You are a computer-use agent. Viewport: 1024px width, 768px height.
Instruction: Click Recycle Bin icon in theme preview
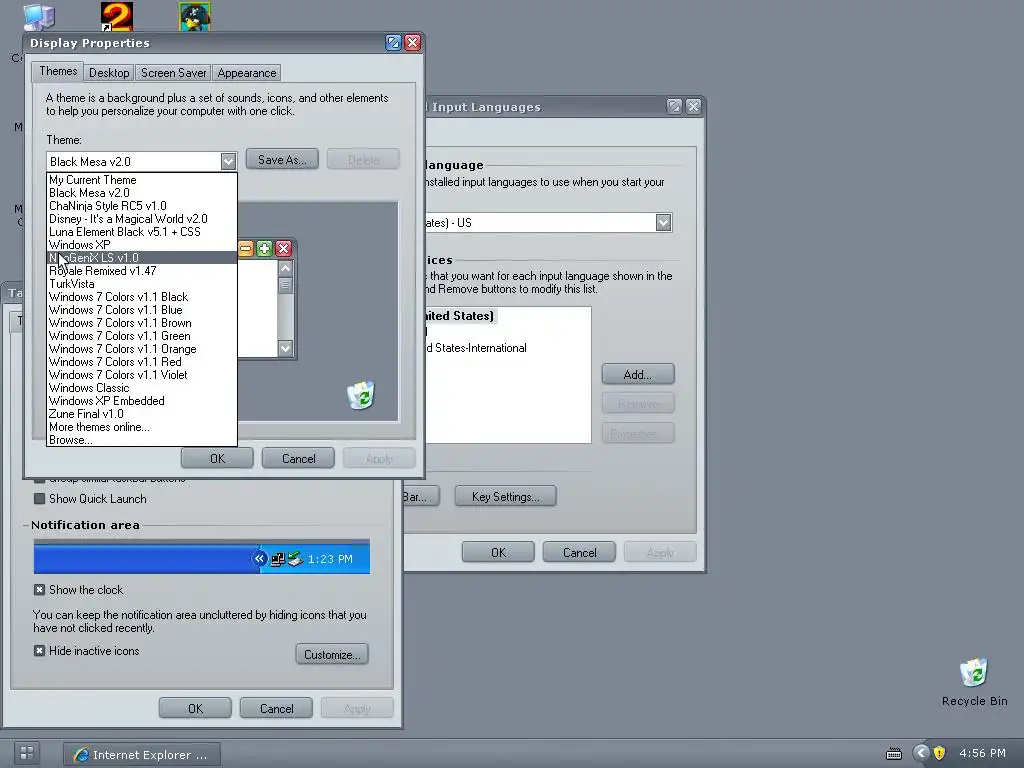click(361, 395)
